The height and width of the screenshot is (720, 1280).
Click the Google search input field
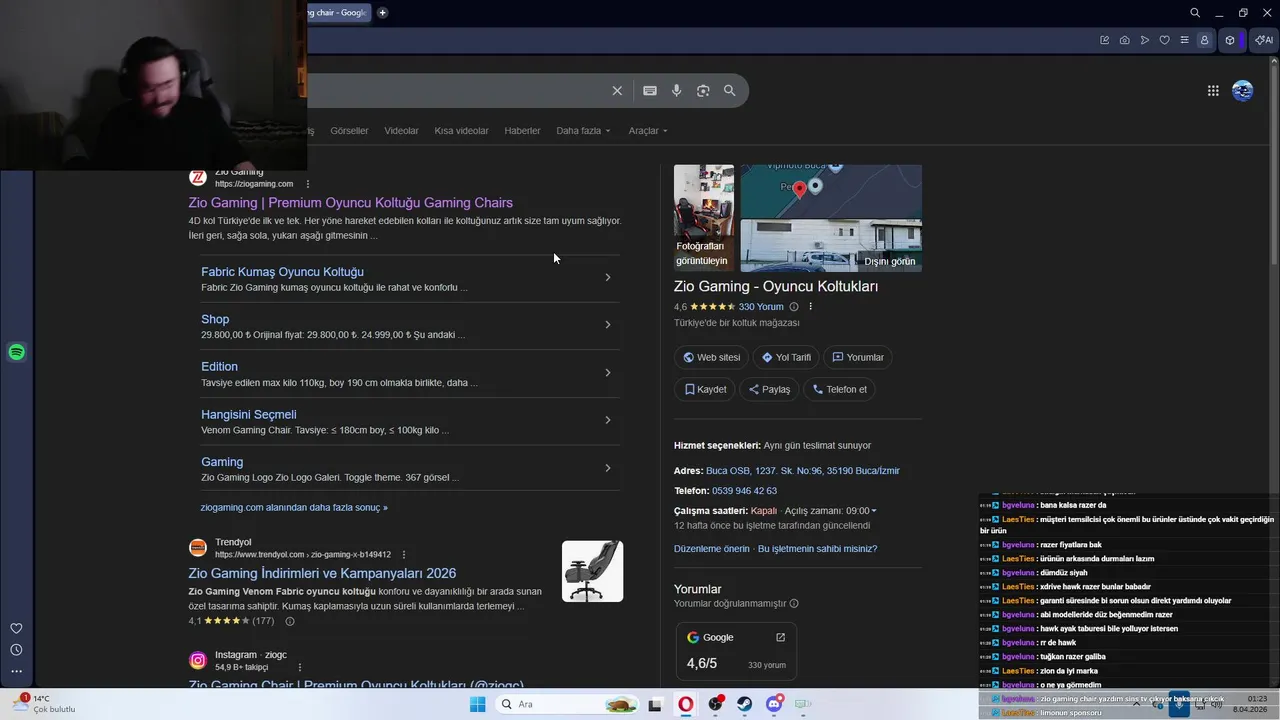pos(455,91)
